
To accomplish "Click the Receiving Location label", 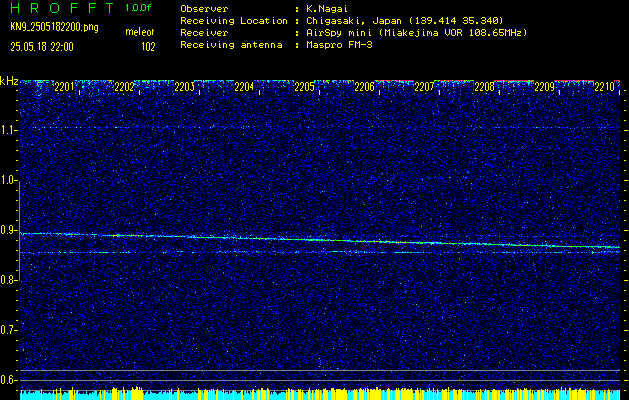I will click(234, 20).
